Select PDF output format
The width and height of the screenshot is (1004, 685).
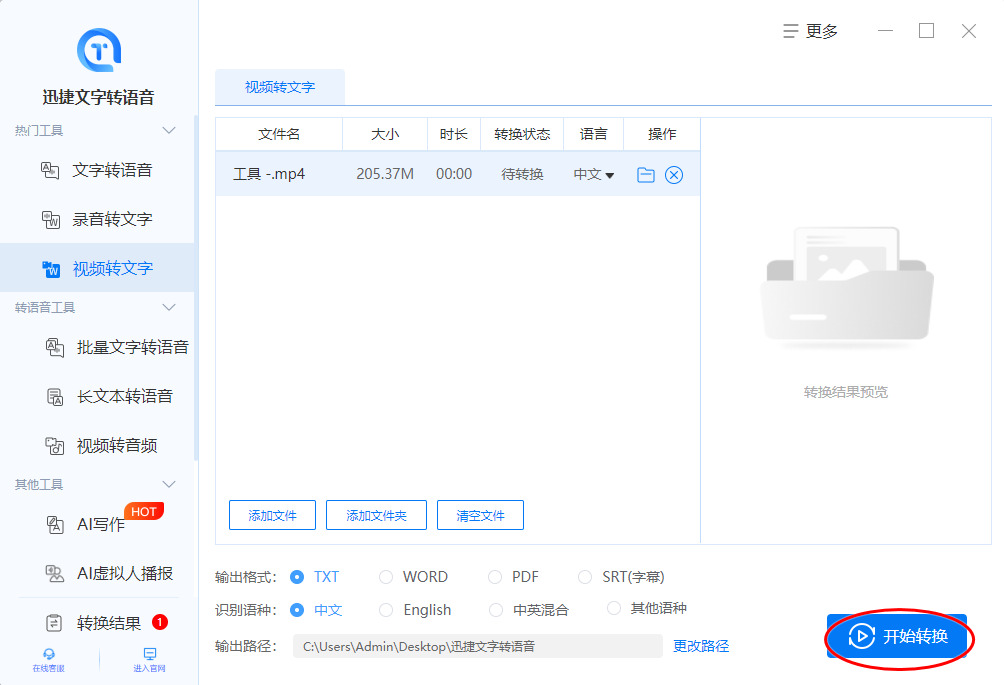[x=495, y=577]
